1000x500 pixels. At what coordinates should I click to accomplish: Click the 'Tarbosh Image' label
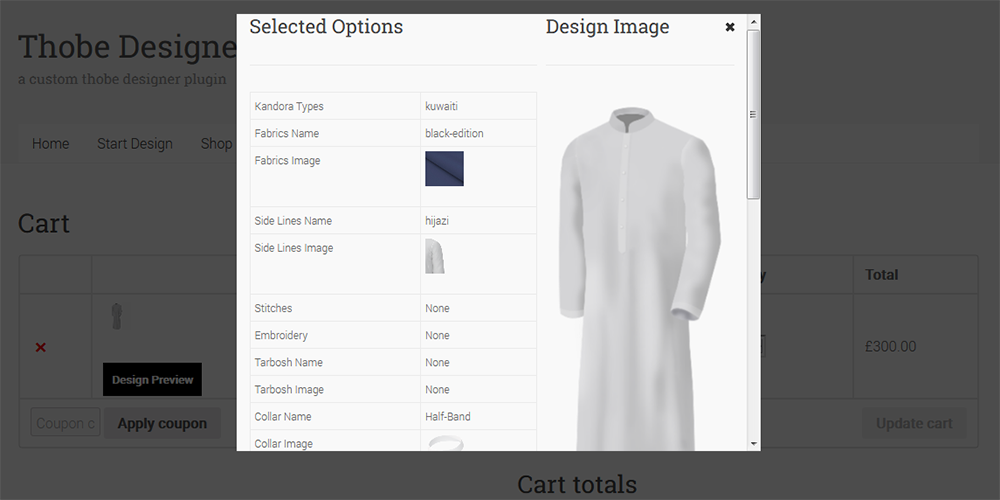click(x=289, y=390)
